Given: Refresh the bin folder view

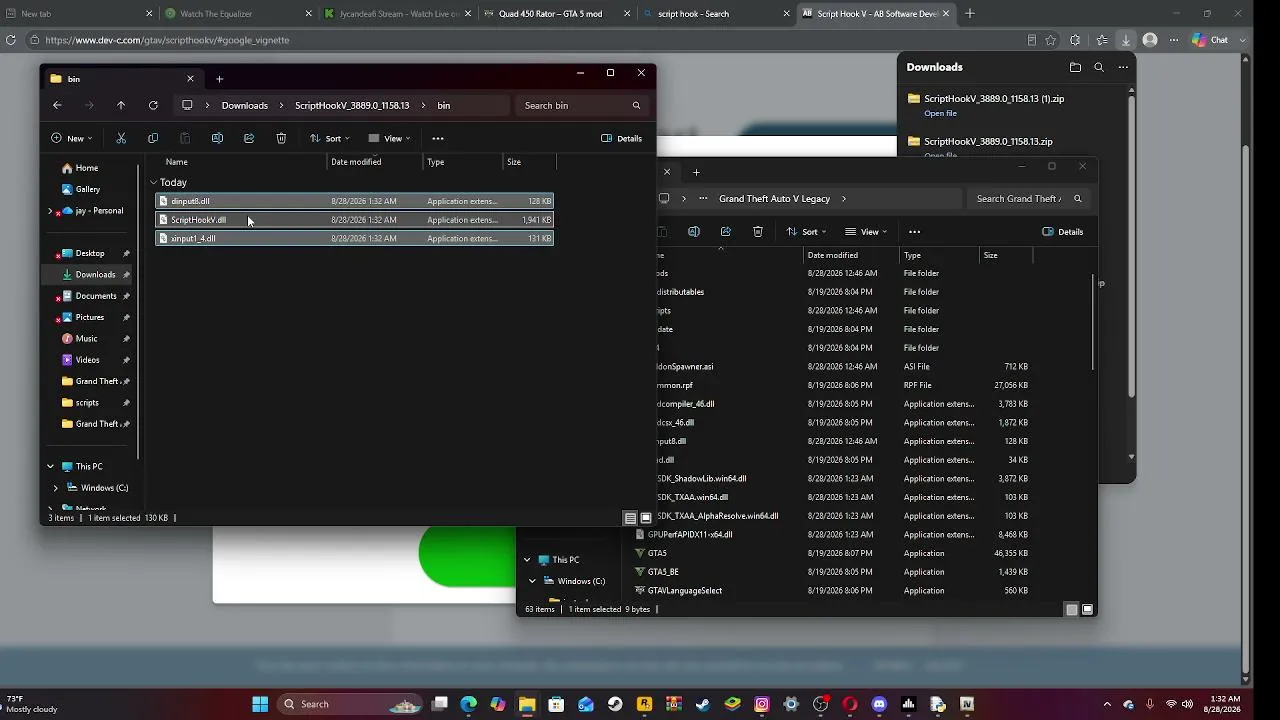Looking at the screenshot, I should (153, 105).
